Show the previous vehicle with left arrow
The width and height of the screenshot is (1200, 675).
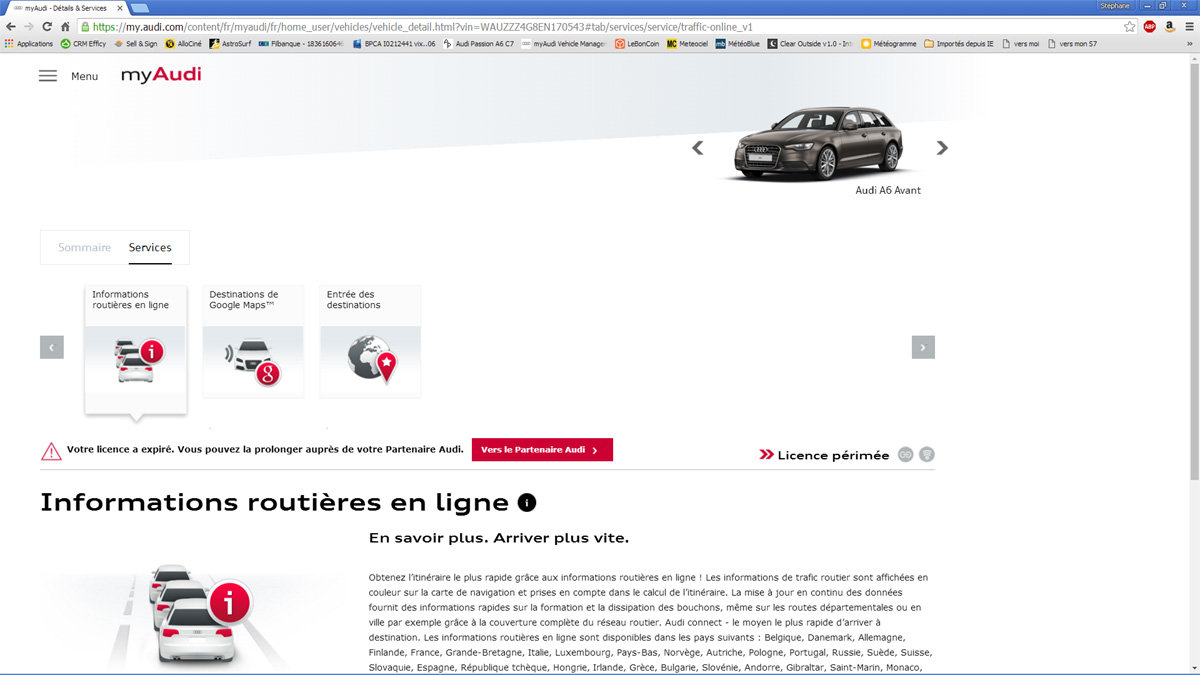click(698, 148)
